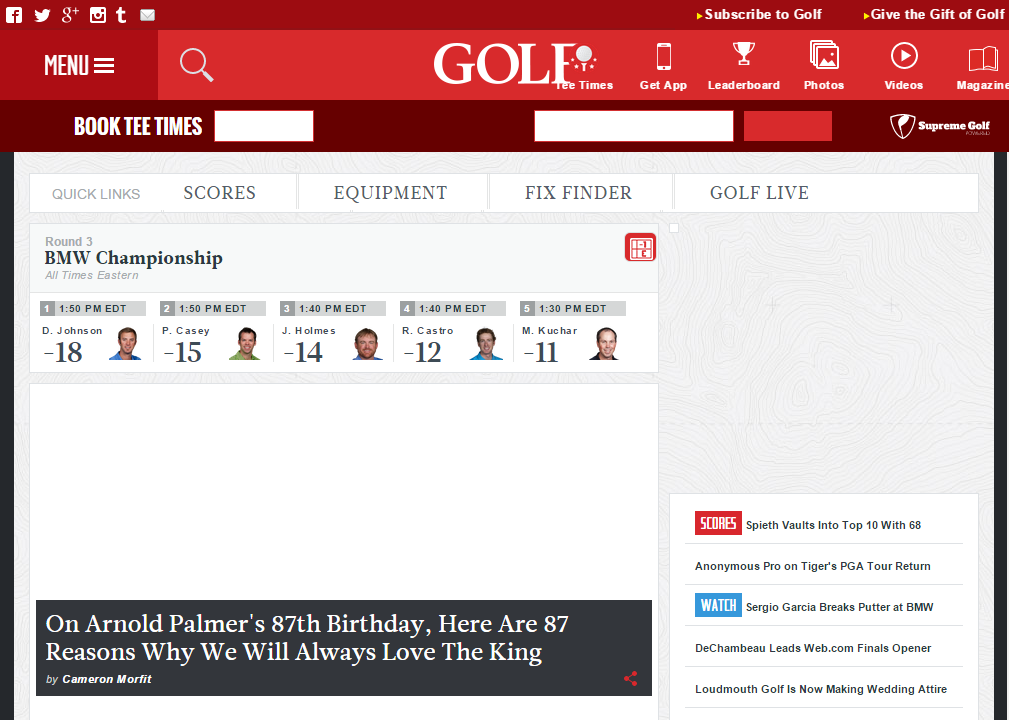Open the Photos gallery icon
The height and width of the screenshot is (720, 1009).
(x=824, y=55)
